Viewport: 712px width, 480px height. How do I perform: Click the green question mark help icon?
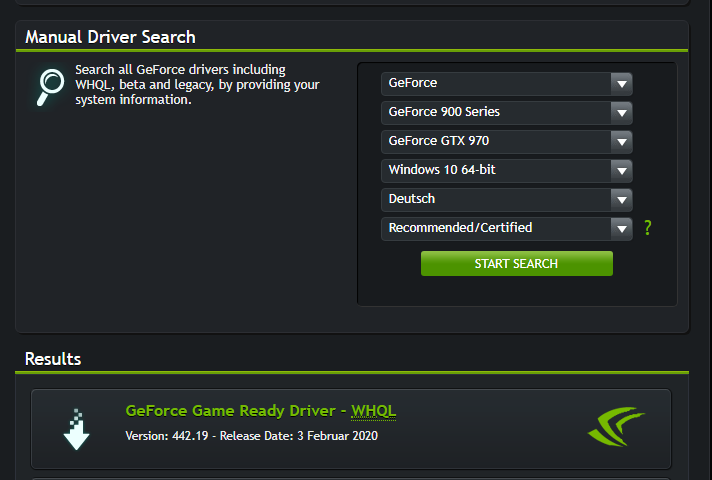[x=648, y=228]
